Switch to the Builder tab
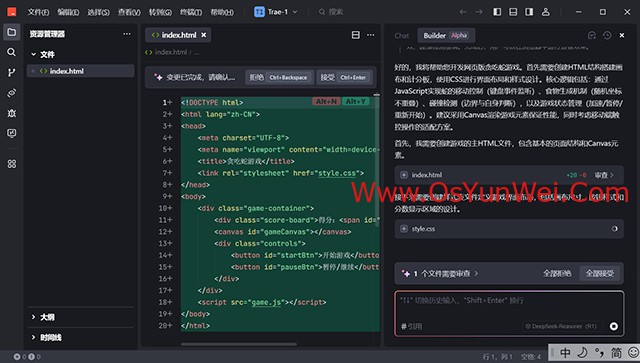The image size is (640, 363). (x=446, y=36)
